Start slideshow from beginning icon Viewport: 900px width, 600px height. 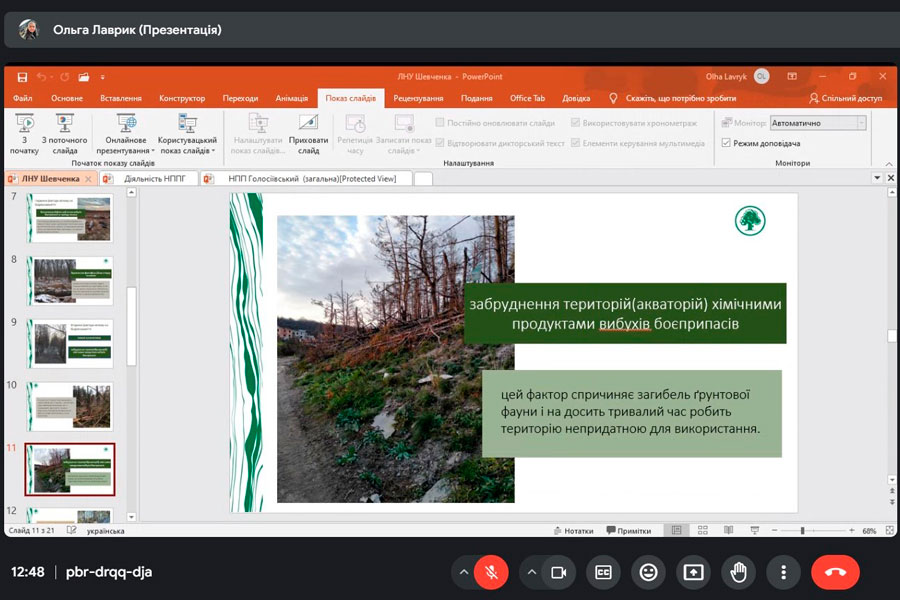[25, 123]
